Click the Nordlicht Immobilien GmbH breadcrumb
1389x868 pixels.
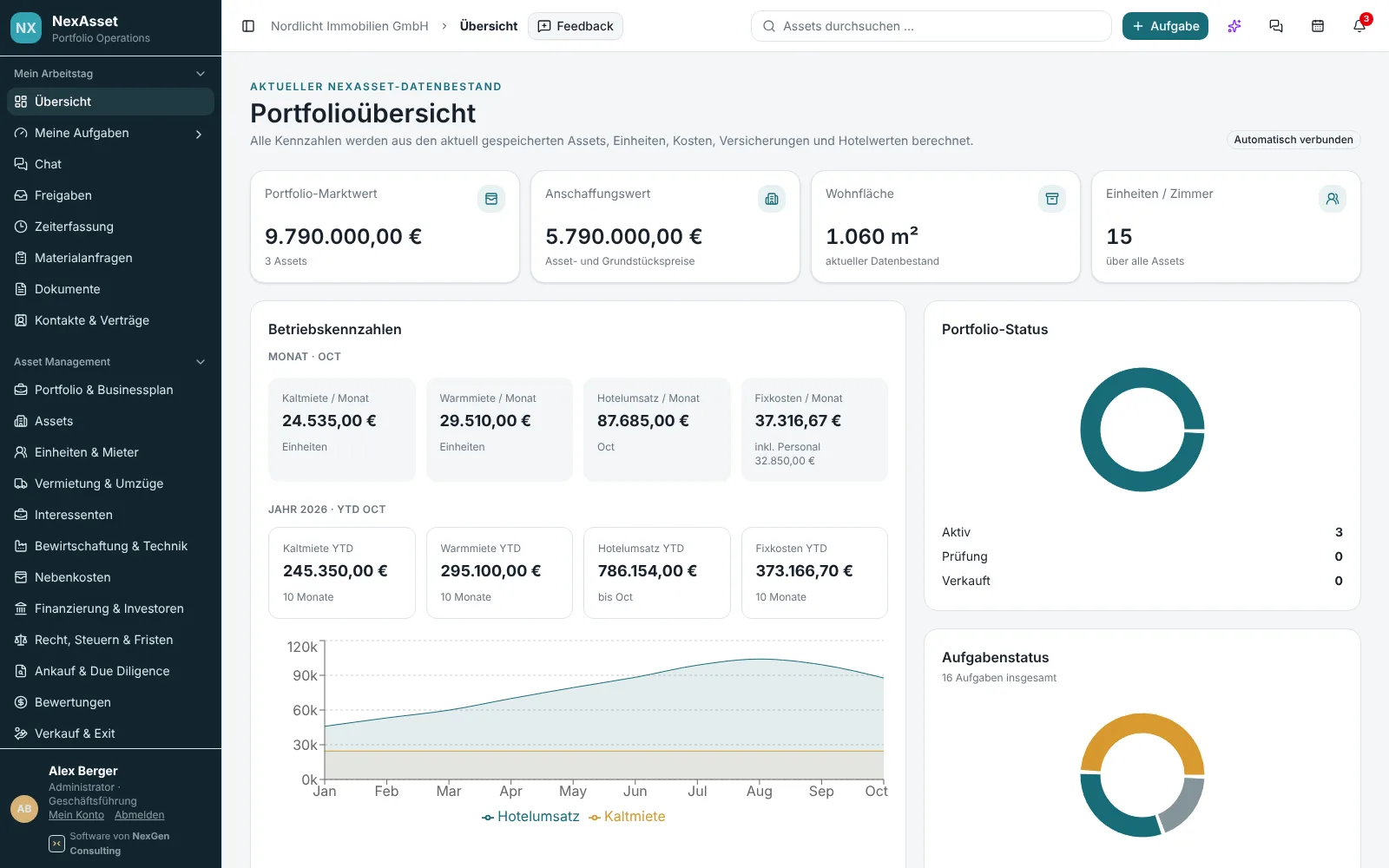[350, 26]
